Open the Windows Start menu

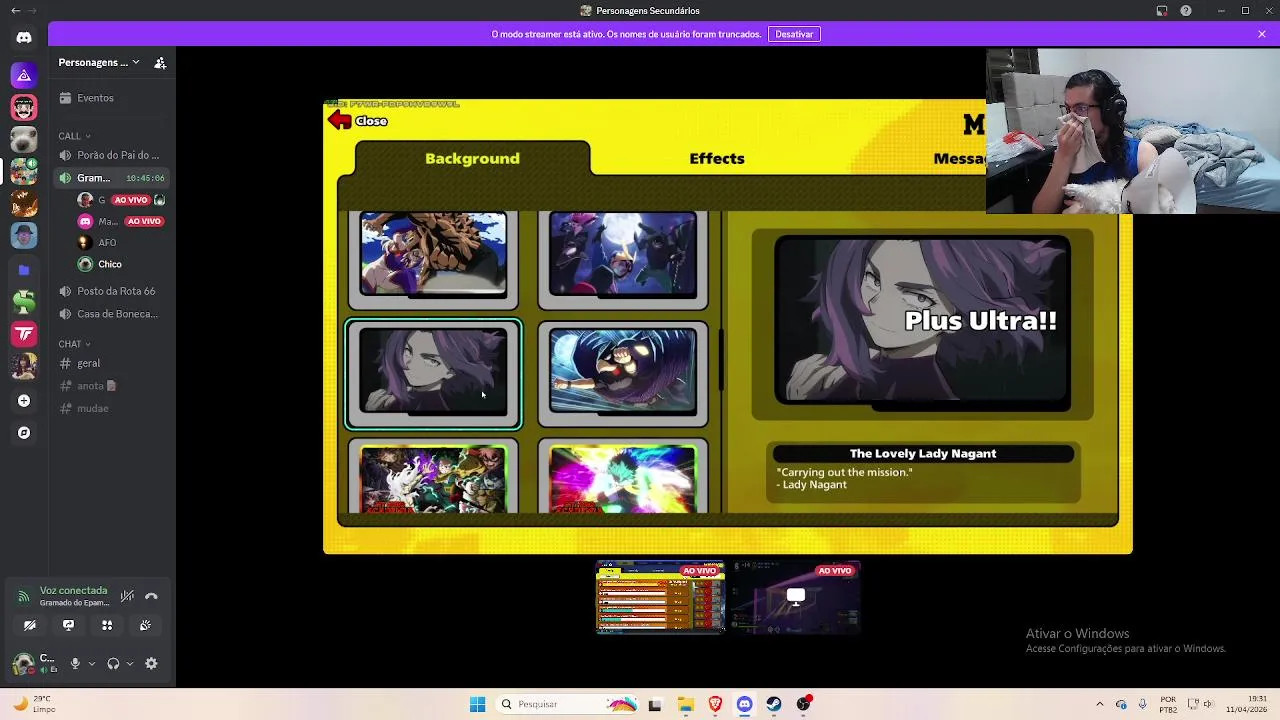pos(477,704)
